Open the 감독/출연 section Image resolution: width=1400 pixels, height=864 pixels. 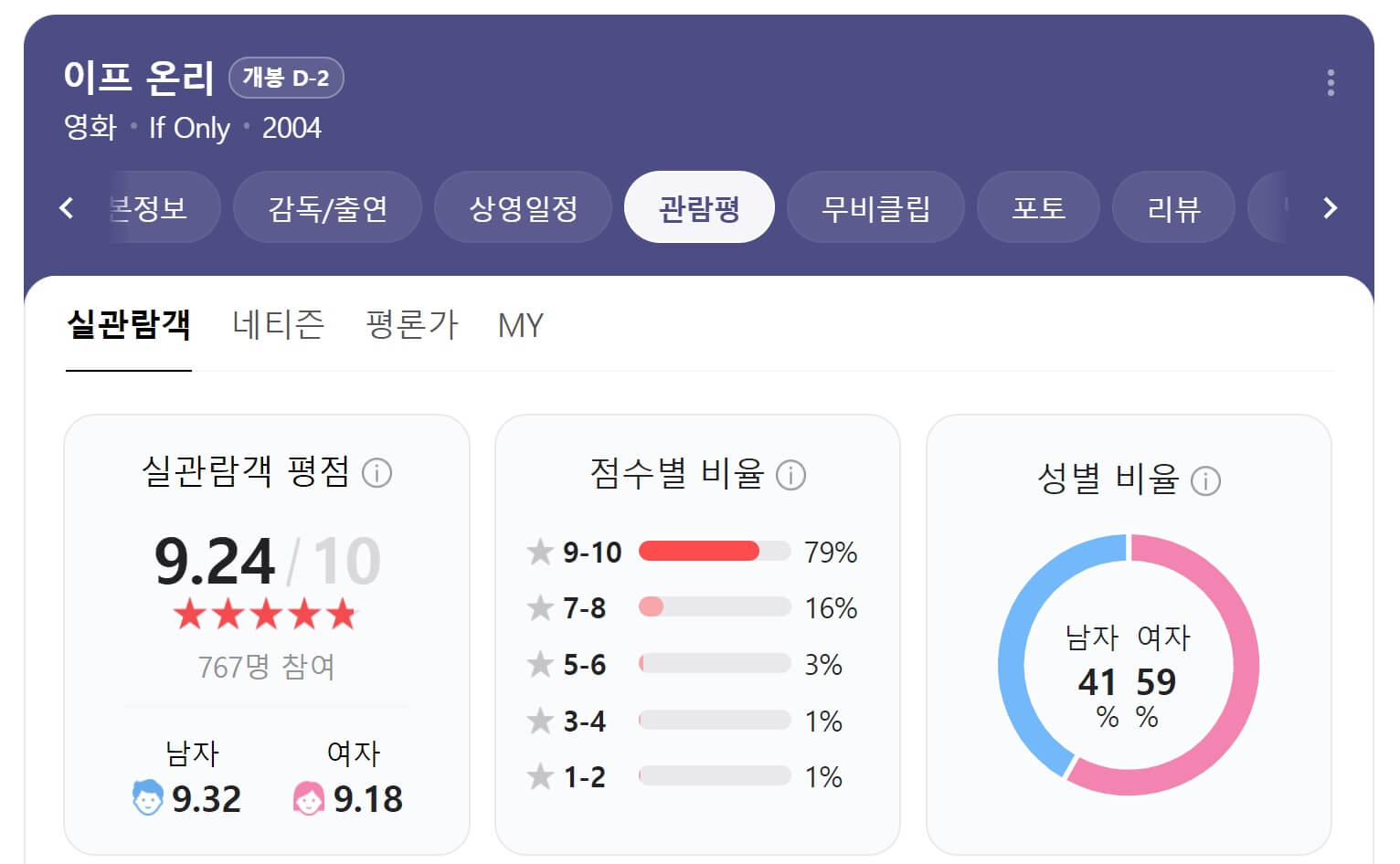tap(326, 208)
